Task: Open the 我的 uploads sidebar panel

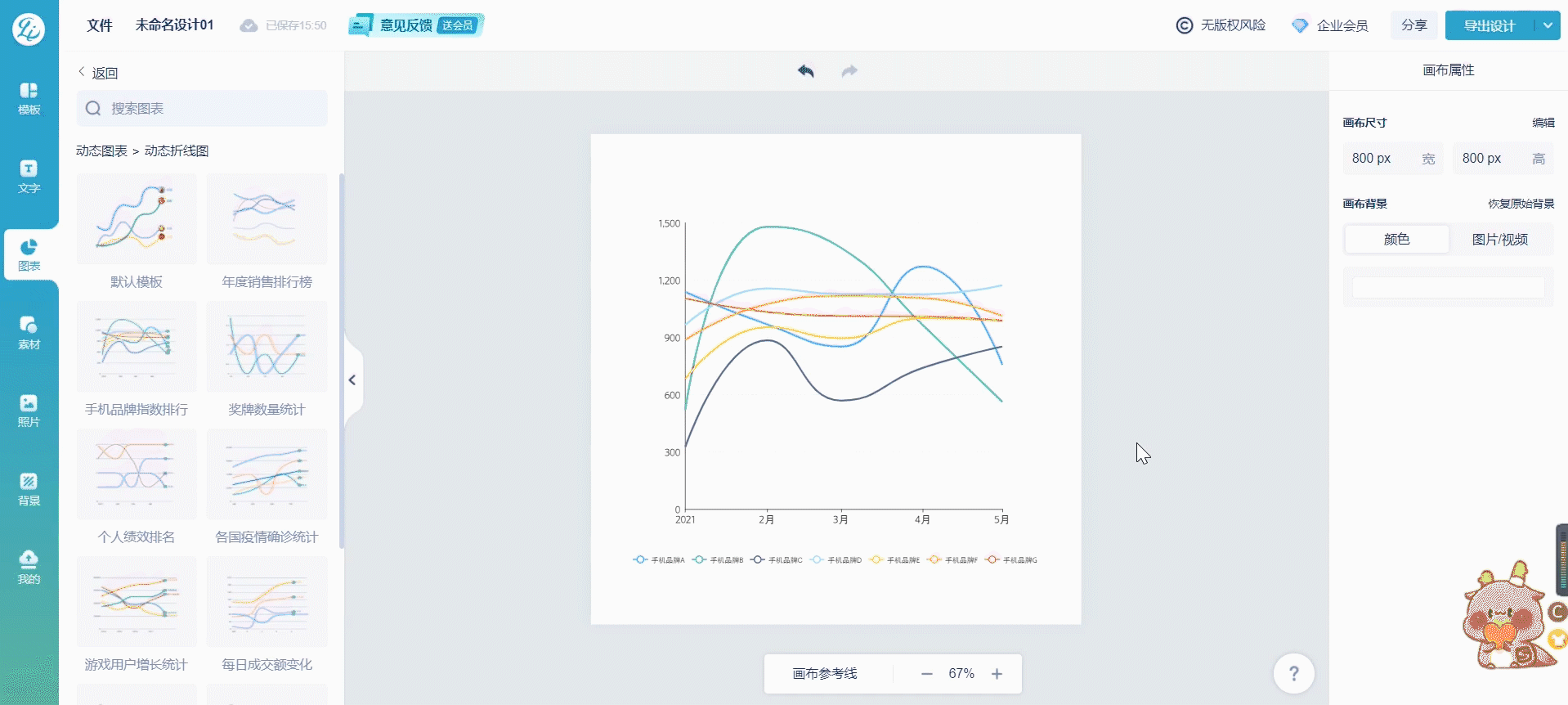Action: coord(29,568)
